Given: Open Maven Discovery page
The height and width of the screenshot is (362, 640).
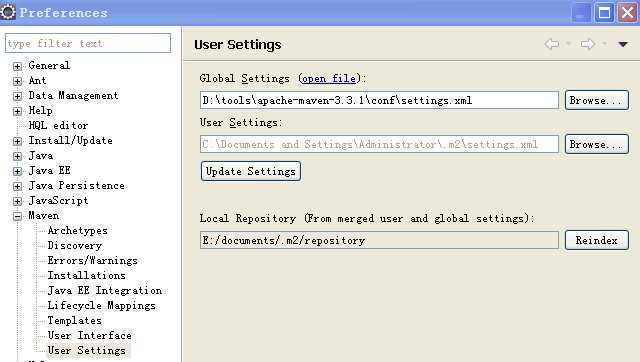Looking at the screenshot, I should point(74,245).
